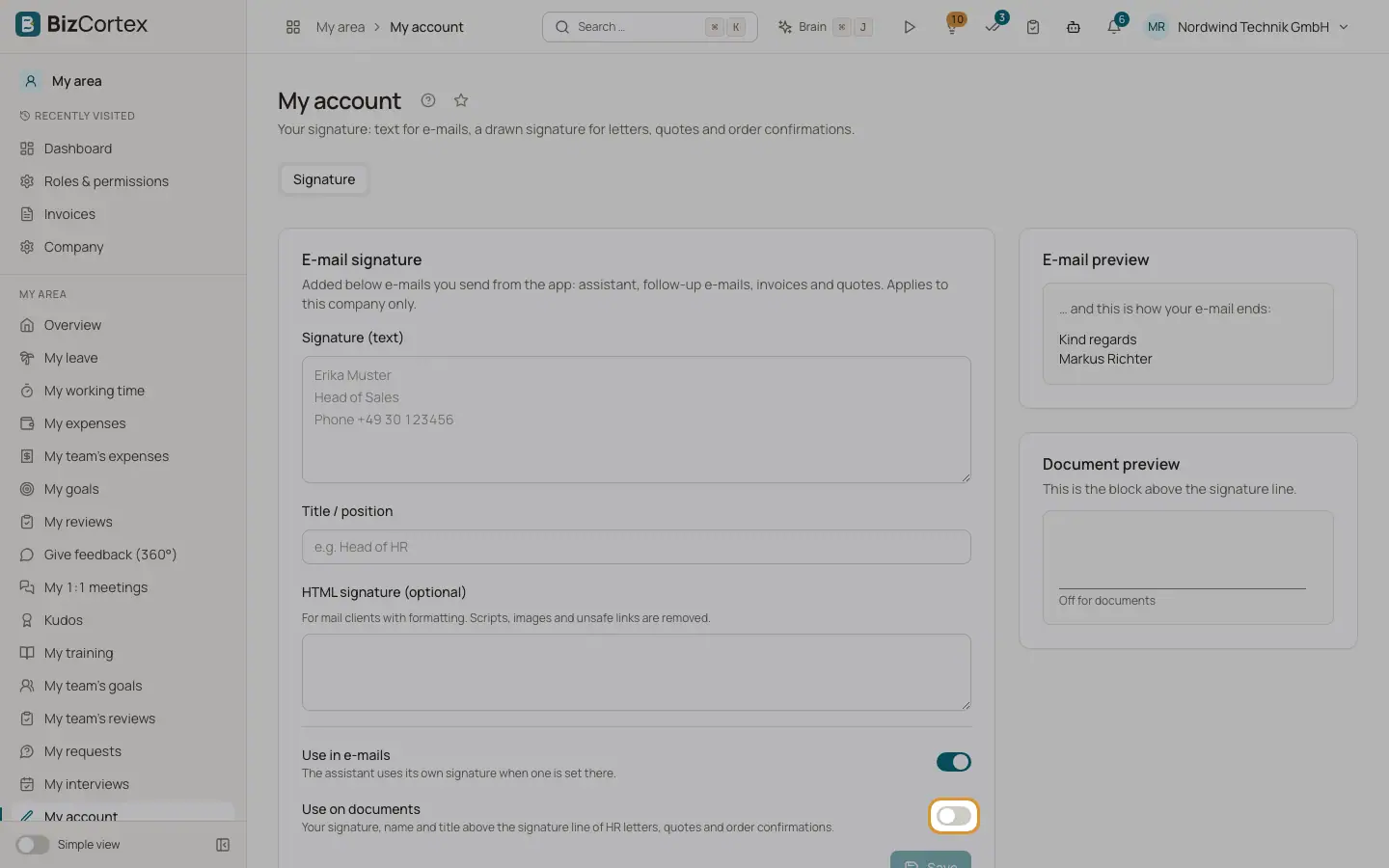Click the Title / position input field

click(637, 547)
